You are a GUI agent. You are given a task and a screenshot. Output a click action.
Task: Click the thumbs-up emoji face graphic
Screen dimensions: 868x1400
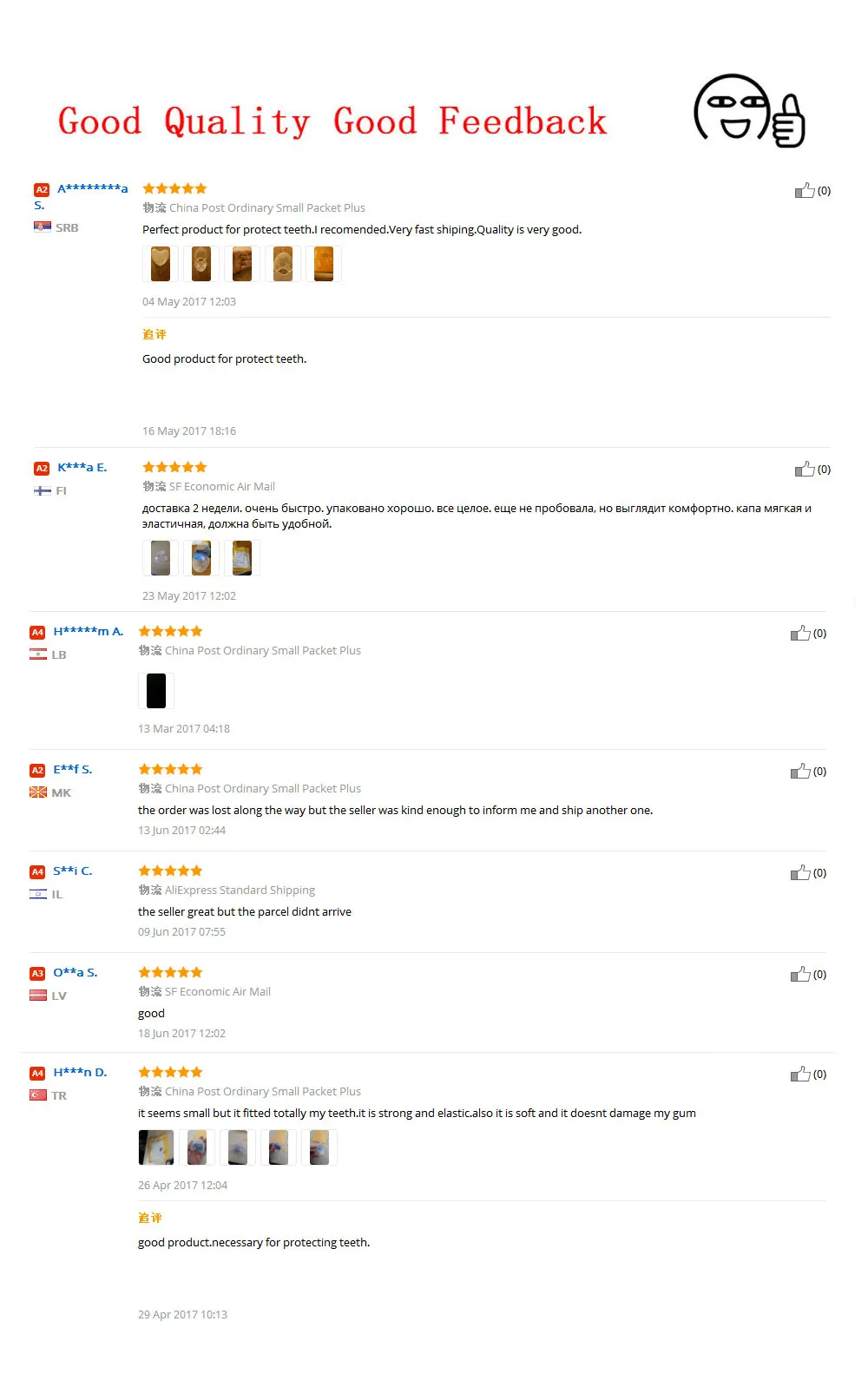click(x=749, y=110)
